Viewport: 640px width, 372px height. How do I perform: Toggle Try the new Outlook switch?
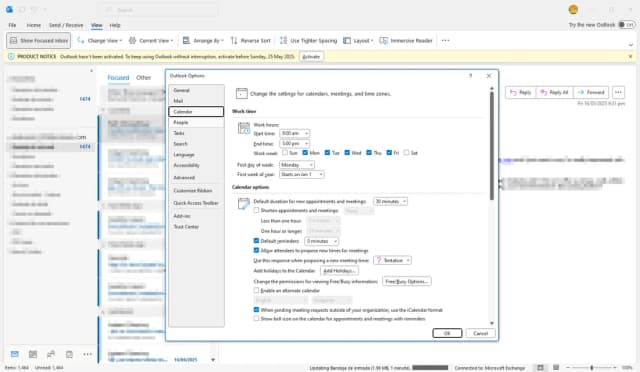(x=626, y=25)
